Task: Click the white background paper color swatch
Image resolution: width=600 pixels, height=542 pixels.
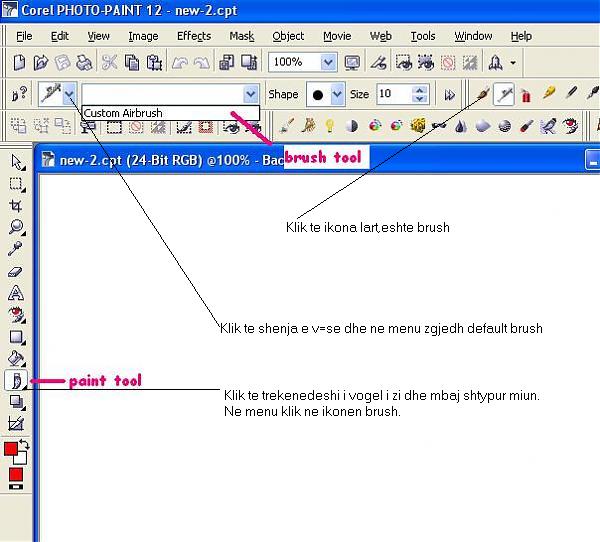Action: click(21, 459)
